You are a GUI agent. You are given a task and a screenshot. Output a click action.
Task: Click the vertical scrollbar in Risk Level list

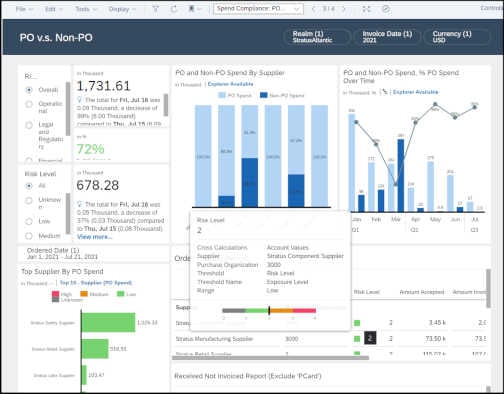point(68,213)
